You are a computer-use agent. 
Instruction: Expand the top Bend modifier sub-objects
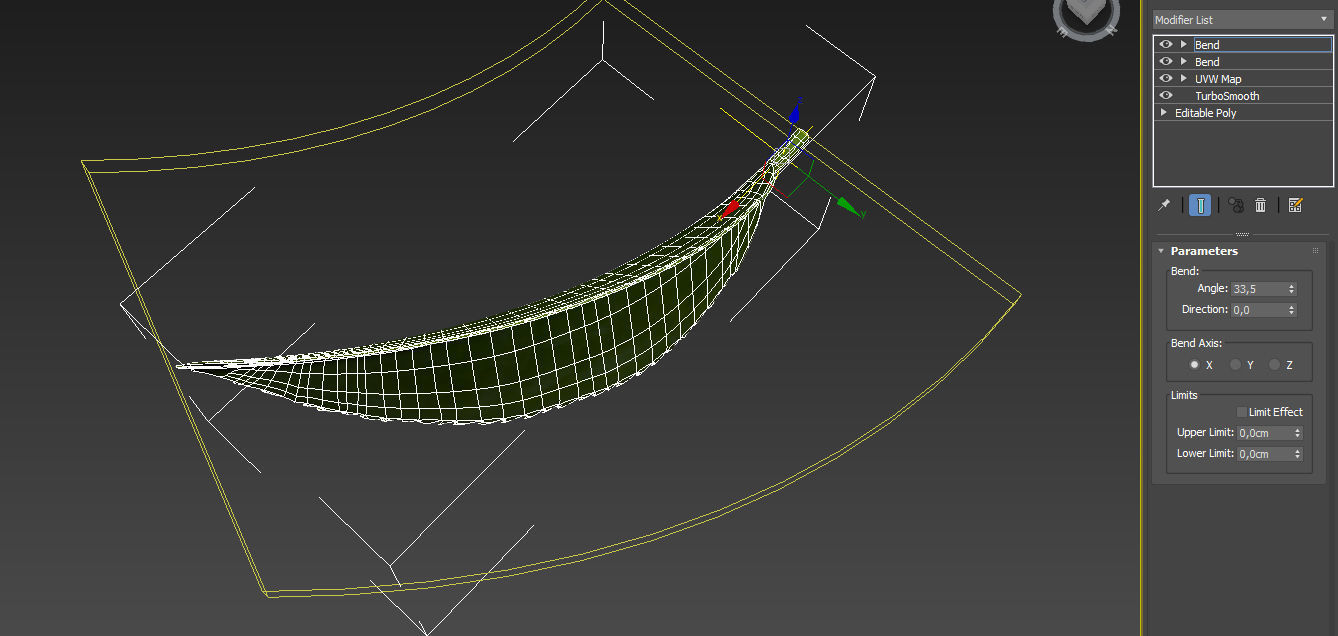(1183, 44)
